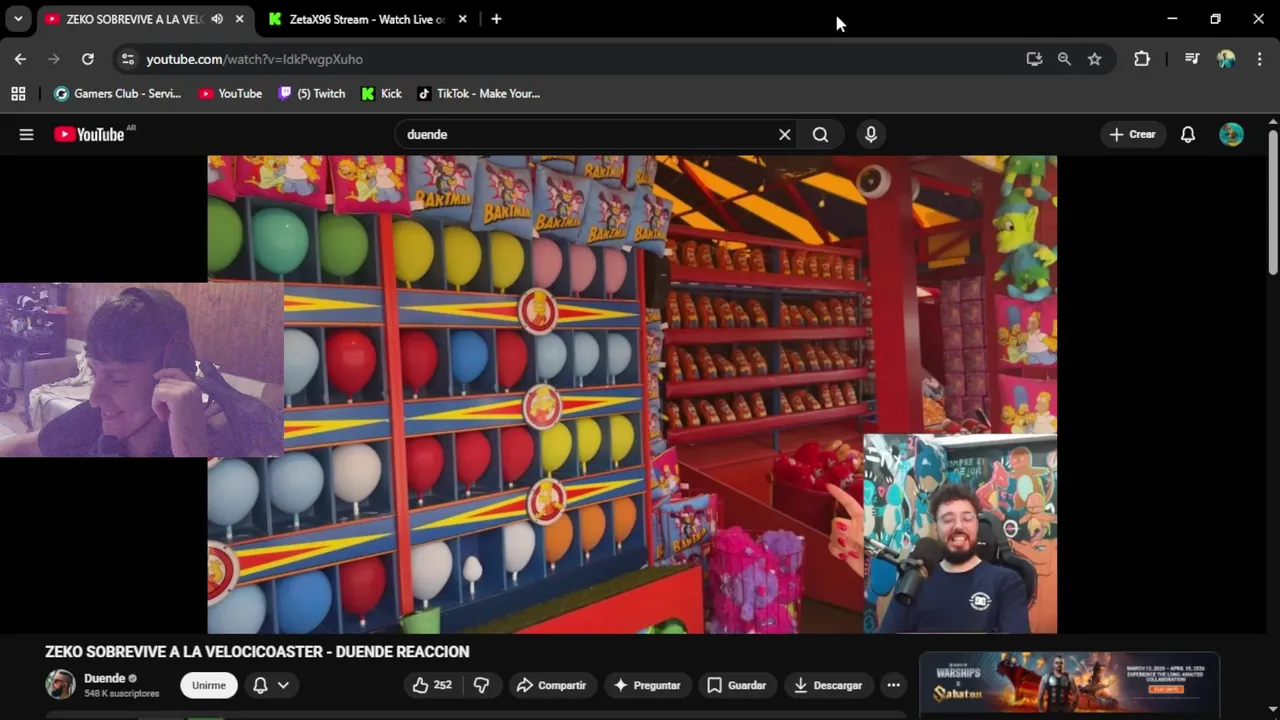
Task: Open the apps grid bookmark icon
Action: click(x=18, y=93)
